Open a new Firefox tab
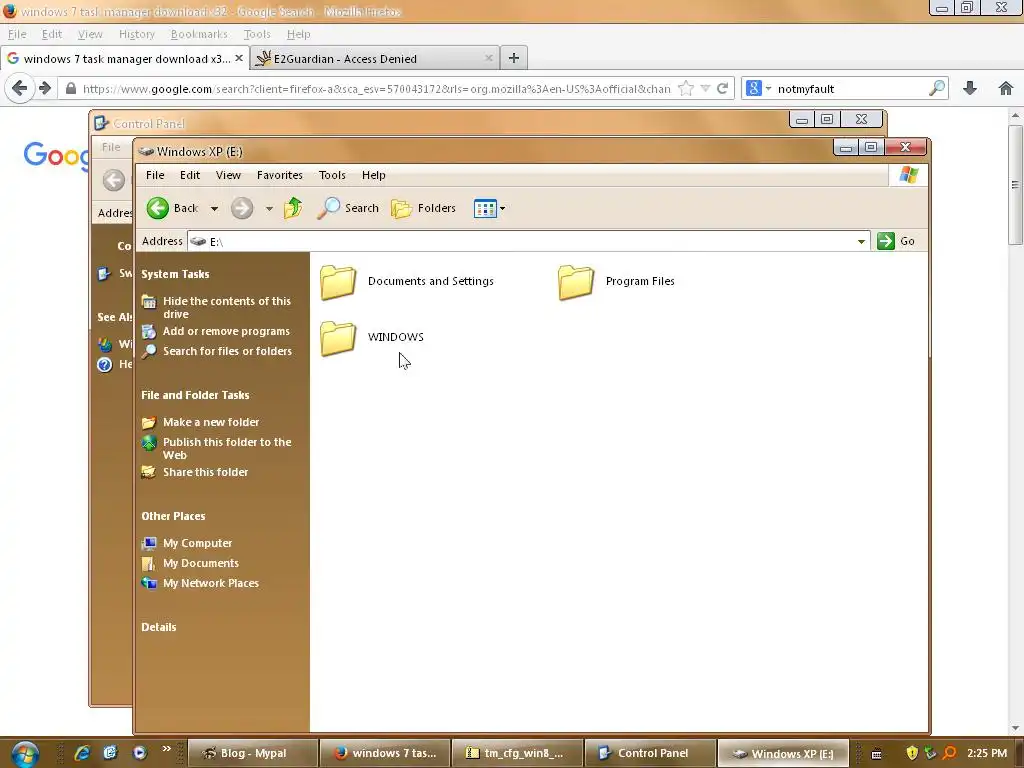 click(514, 58)
